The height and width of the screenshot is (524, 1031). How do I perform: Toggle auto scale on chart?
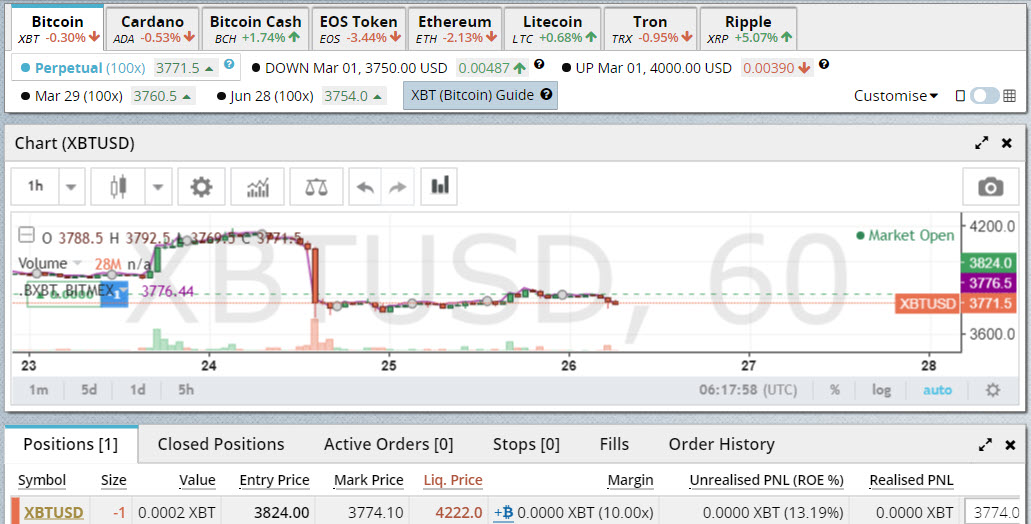click(937, 390)
